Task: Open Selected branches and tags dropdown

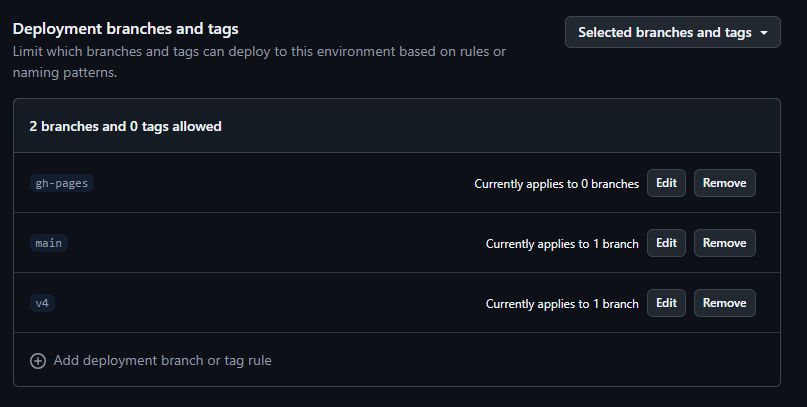Action: coord(673,32)
